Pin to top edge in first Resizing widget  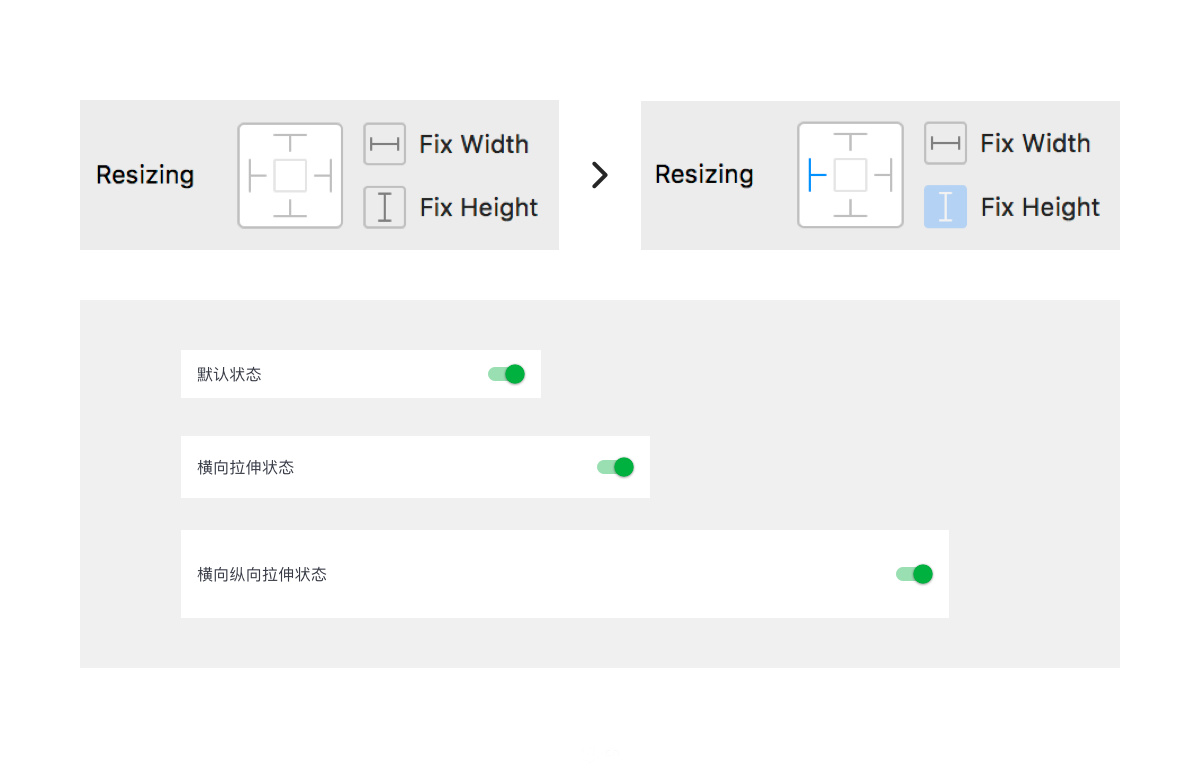pyautogui.click(x=290, y=142)
